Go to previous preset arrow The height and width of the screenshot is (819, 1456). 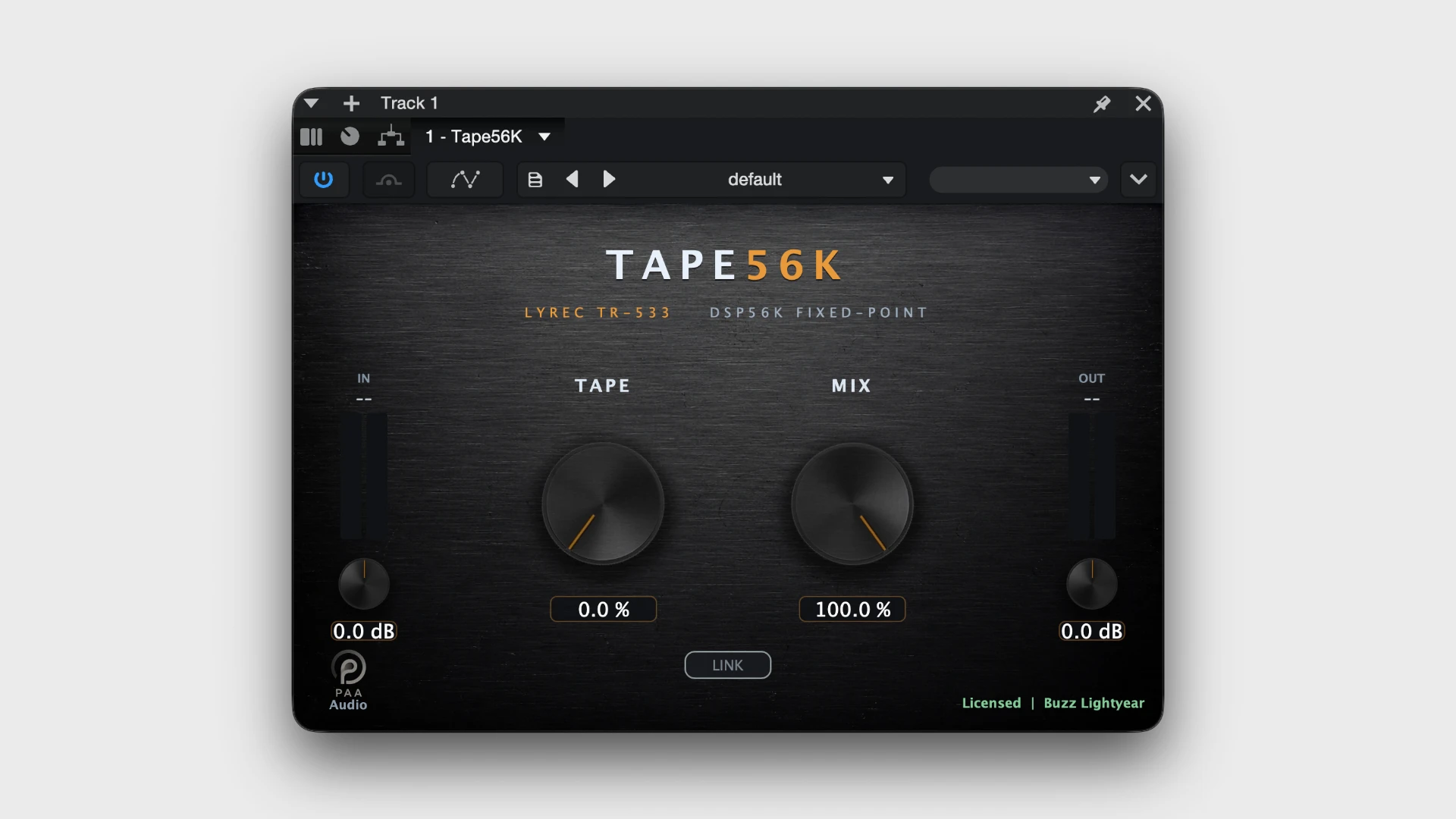[573, 179]
